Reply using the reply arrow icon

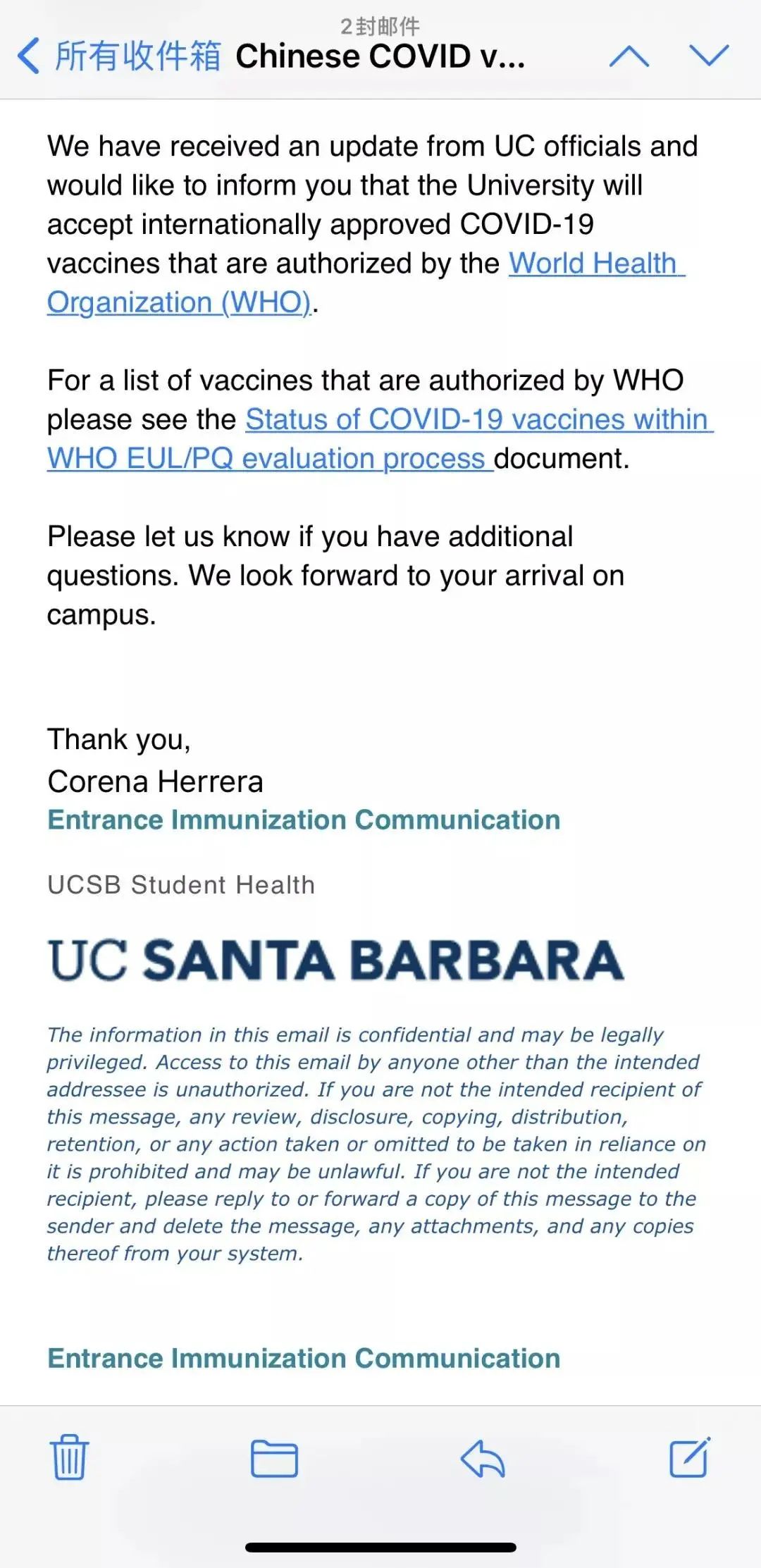(483, 1457)
